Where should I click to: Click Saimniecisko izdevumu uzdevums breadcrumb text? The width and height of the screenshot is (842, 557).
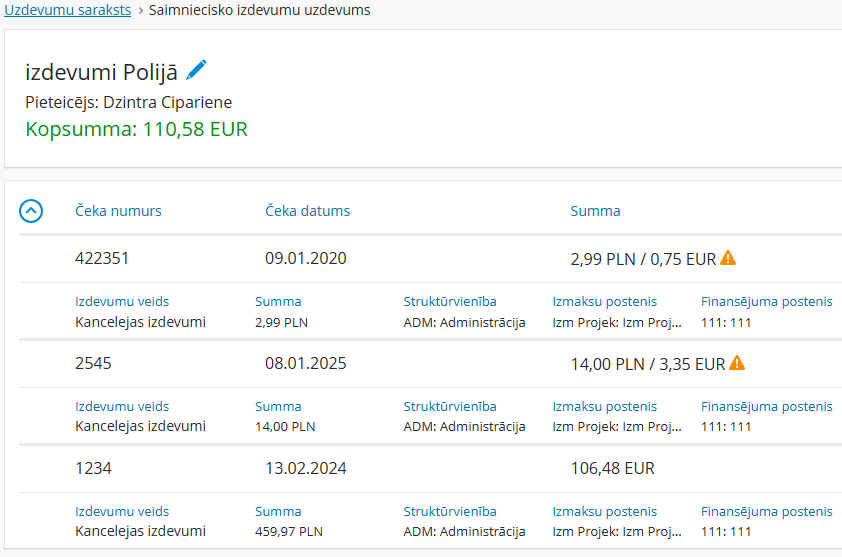259,10
